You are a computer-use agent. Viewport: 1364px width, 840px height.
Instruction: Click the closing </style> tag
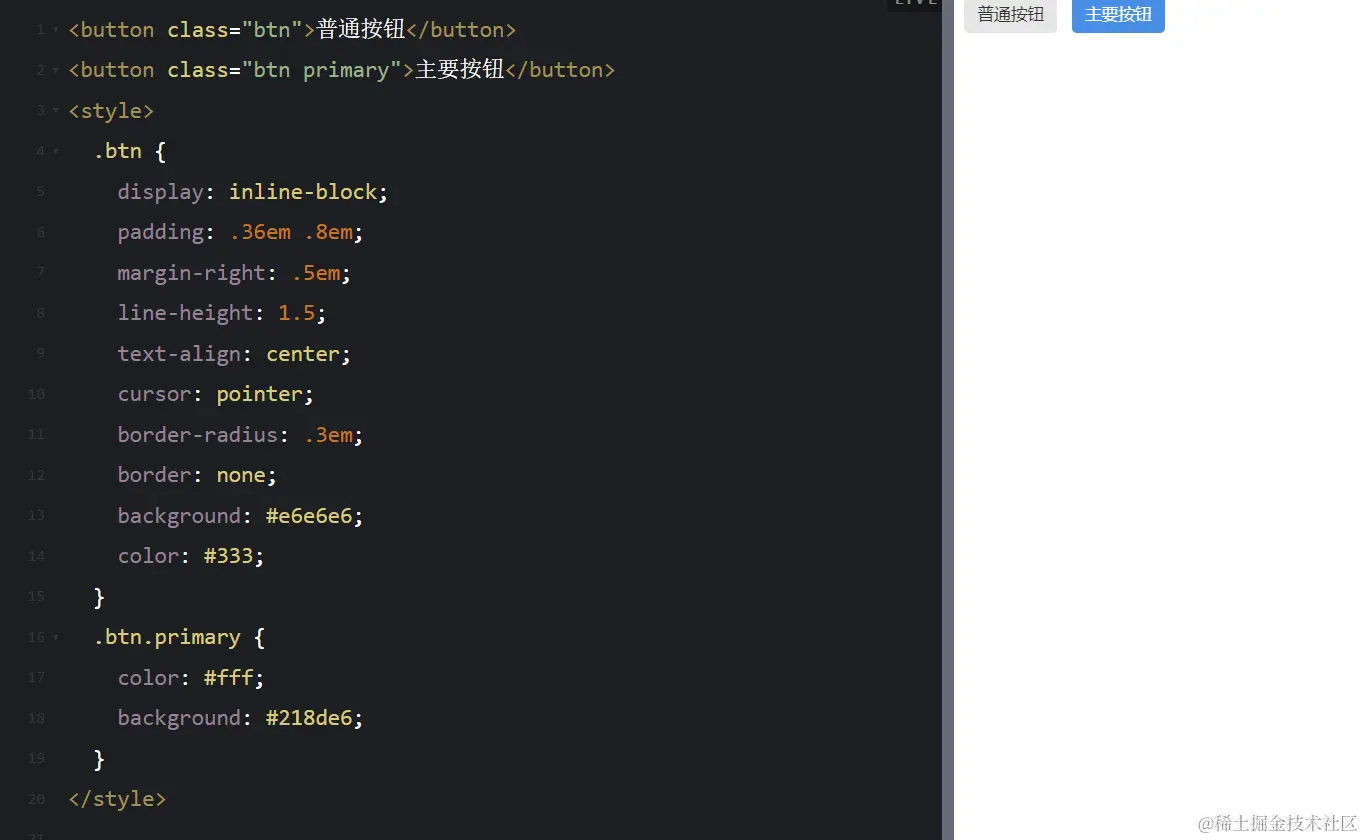pos(117,799)
